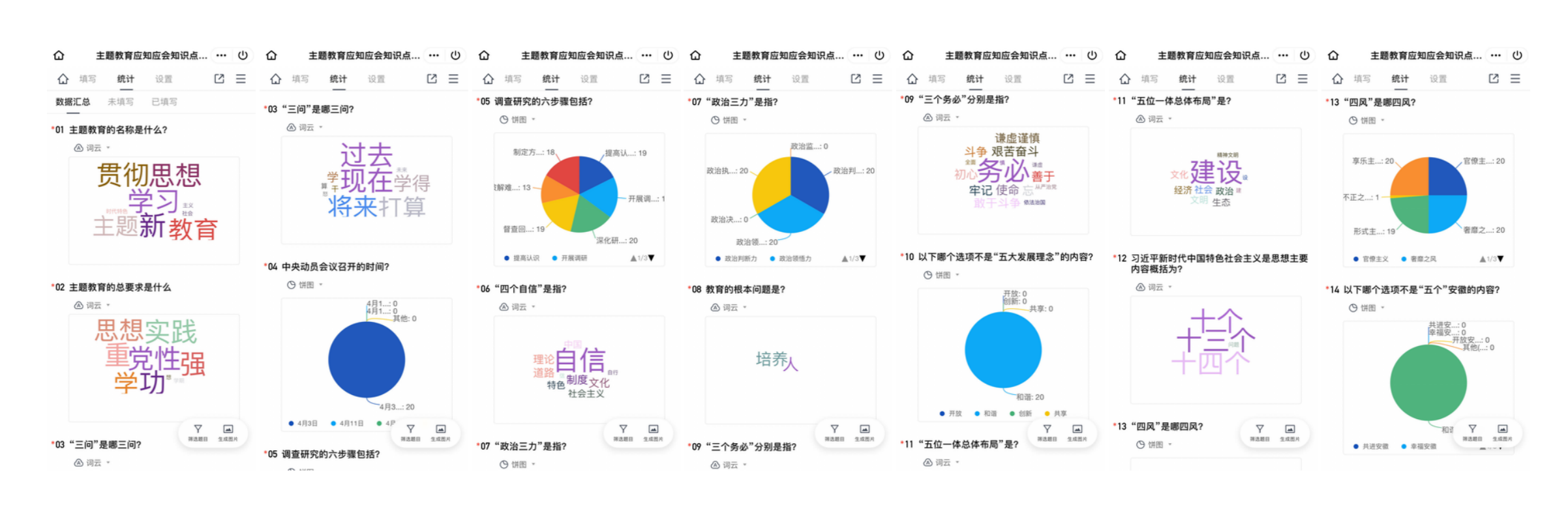Click 生成图片 button in the question-04 panel
This screenshot has width=1568, height=507.
coord(440,433)
